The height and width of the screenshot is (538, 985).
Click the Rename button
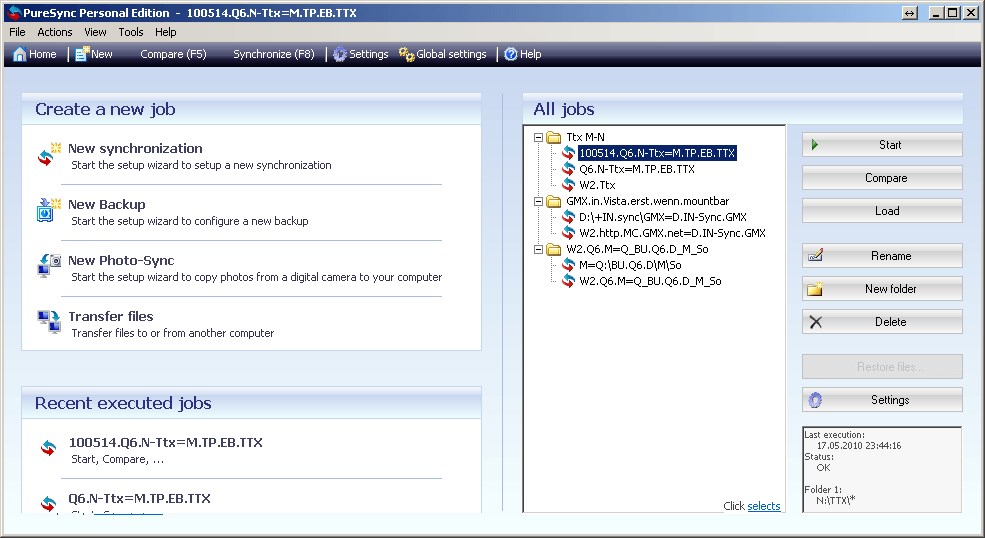point(882,256)
